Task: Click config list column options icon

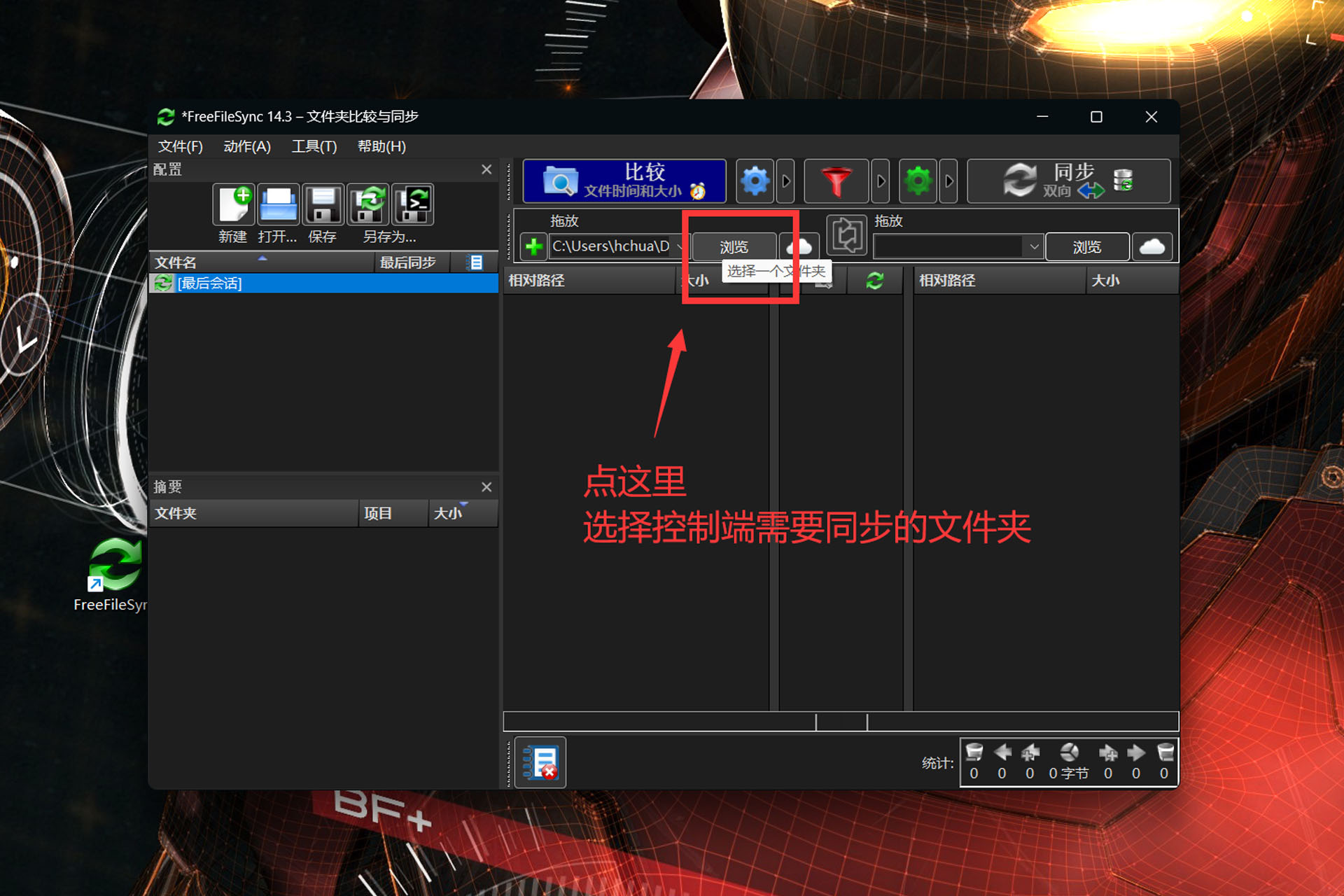Action: pyautogui.click(x=476, y=262)
